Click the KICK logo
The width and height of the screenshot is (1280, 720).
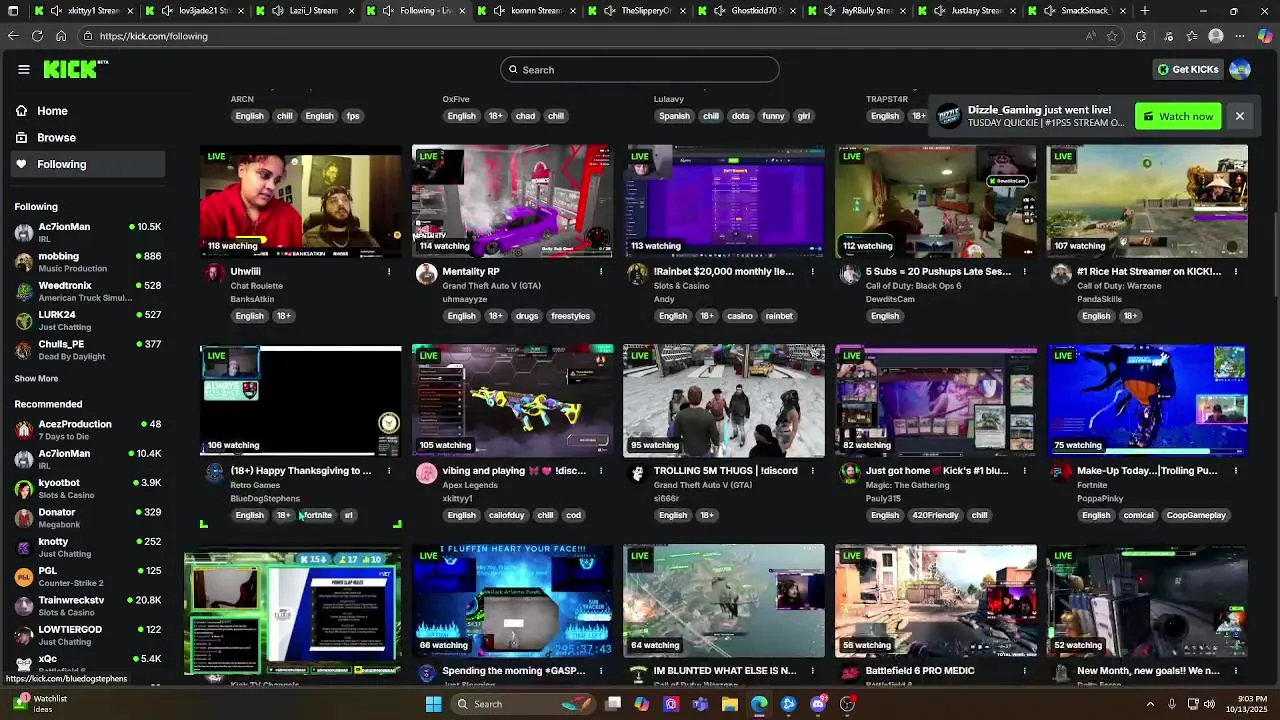[x=74, y=69]
